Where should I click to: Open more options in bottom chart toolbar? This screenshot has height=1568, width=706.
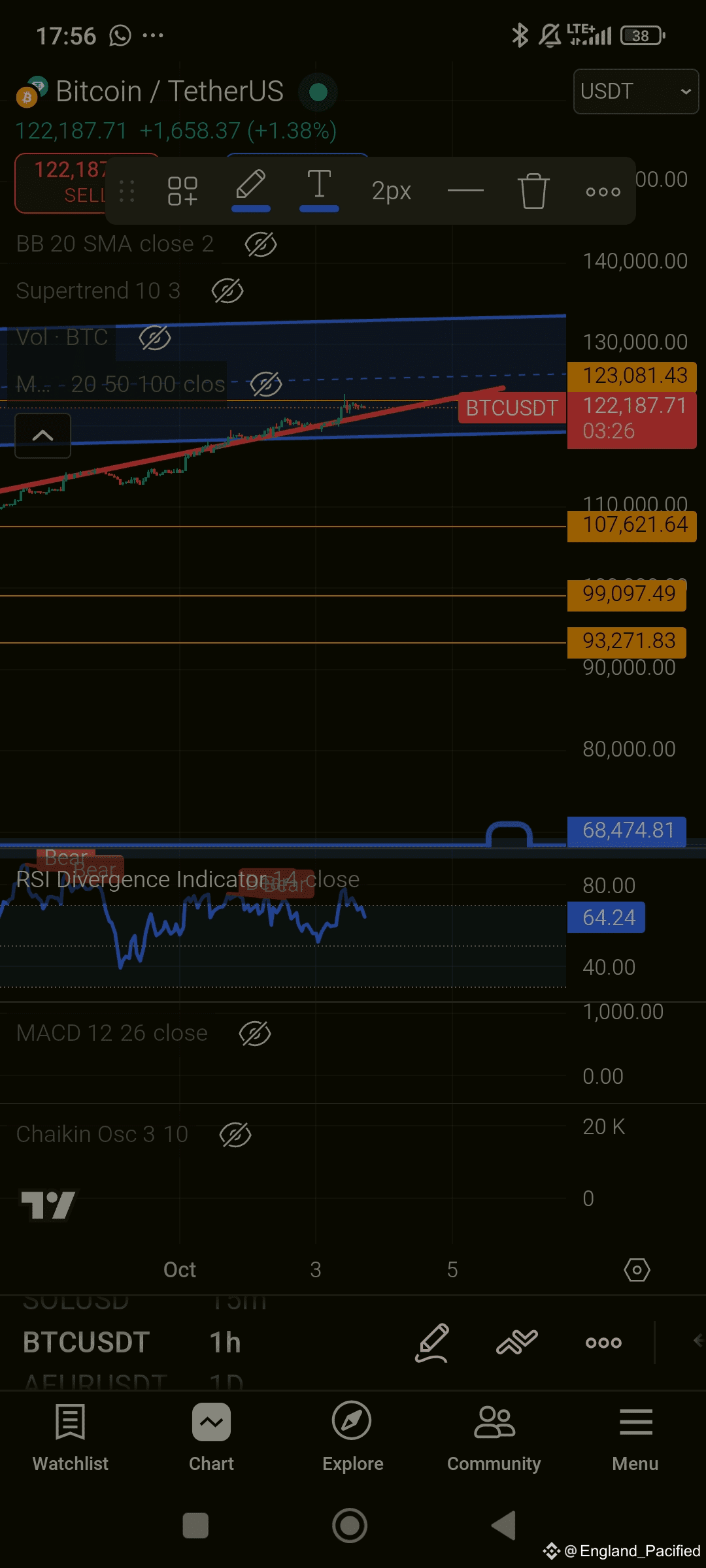click(x=603, y=1343)
